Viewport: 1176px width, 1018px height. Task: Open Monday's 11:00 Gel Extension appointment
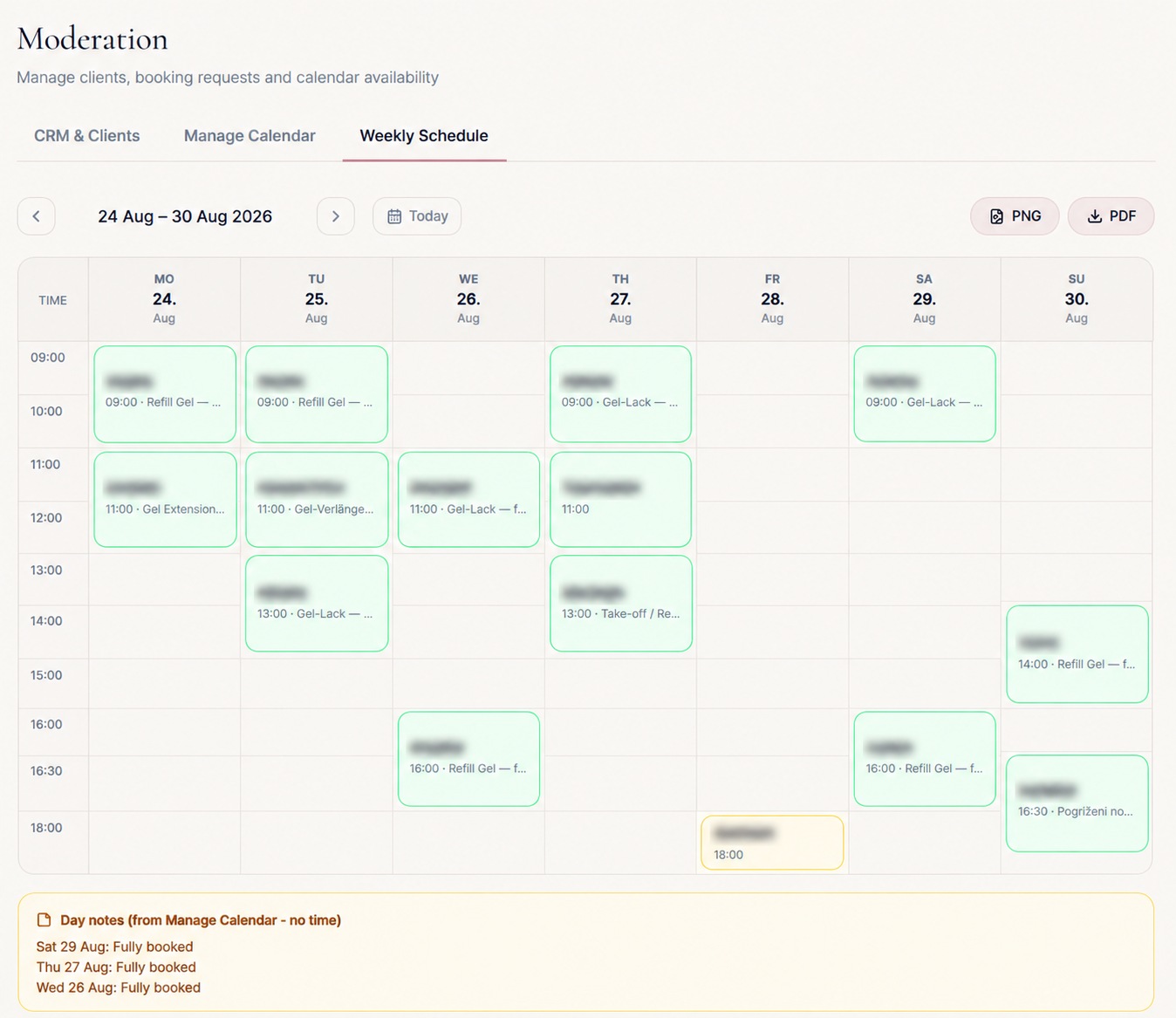coord(165,500)
